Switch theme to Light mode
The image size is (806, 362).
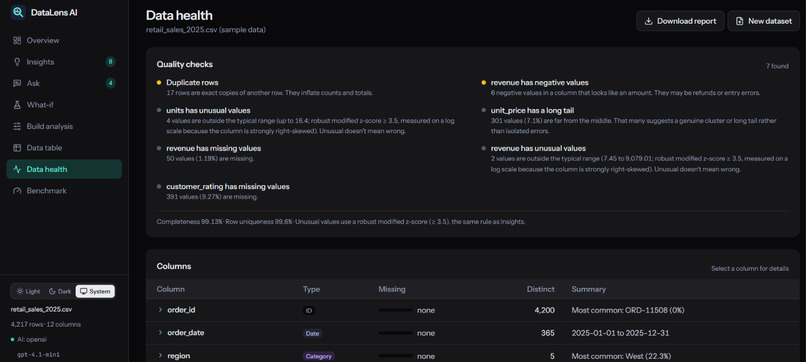point(28,292)
